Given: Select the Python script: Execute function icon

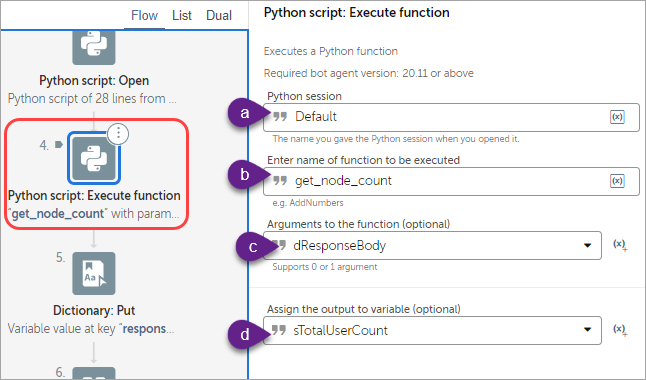Looking at the screenshot, I should (x=94, y=158).
